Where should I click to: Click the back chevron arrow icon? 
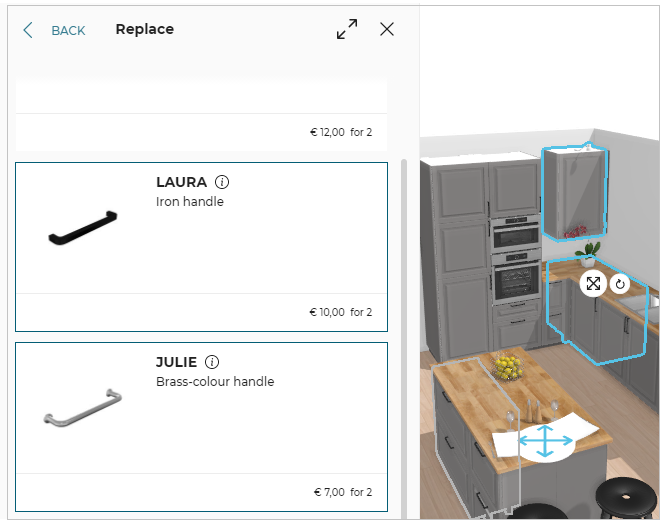pyautogui.click(x=28, y=30)
